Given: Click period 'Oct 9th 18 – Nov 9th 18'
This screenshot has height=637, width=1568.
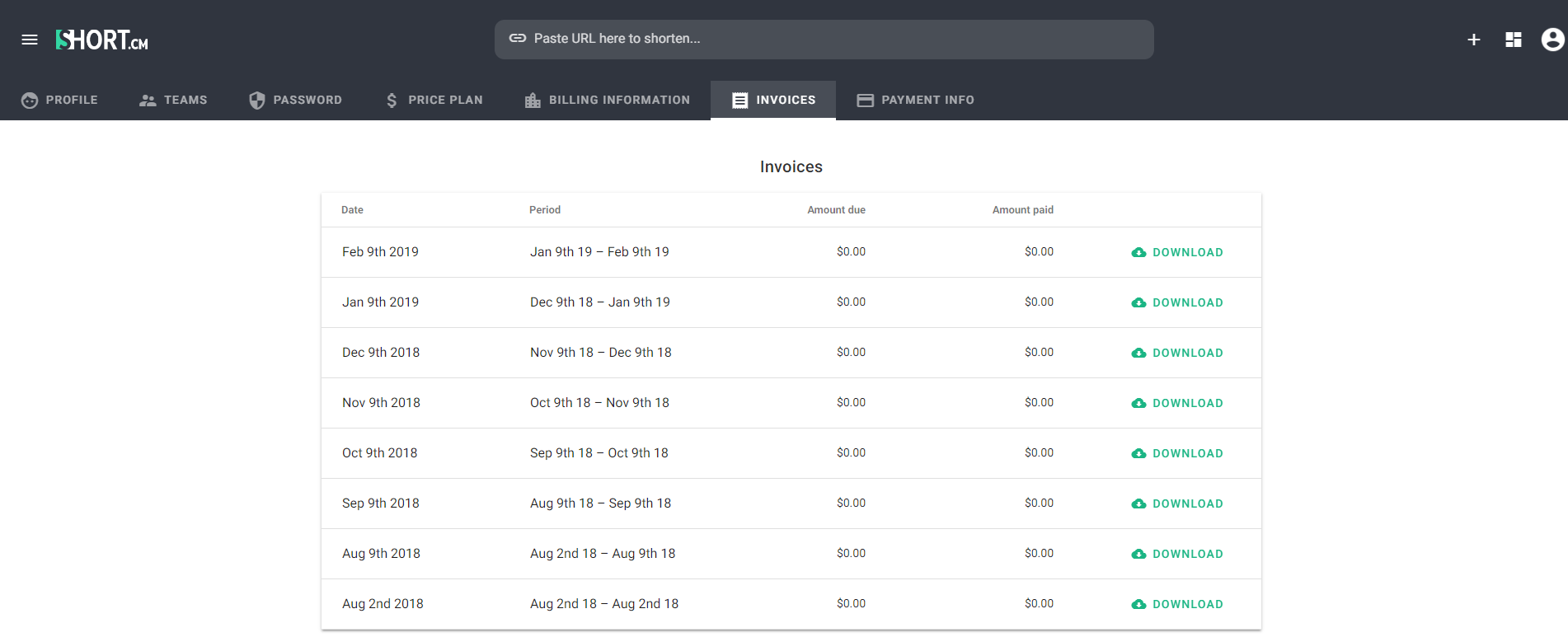Looking at the screenshot, I should (599, 403).
